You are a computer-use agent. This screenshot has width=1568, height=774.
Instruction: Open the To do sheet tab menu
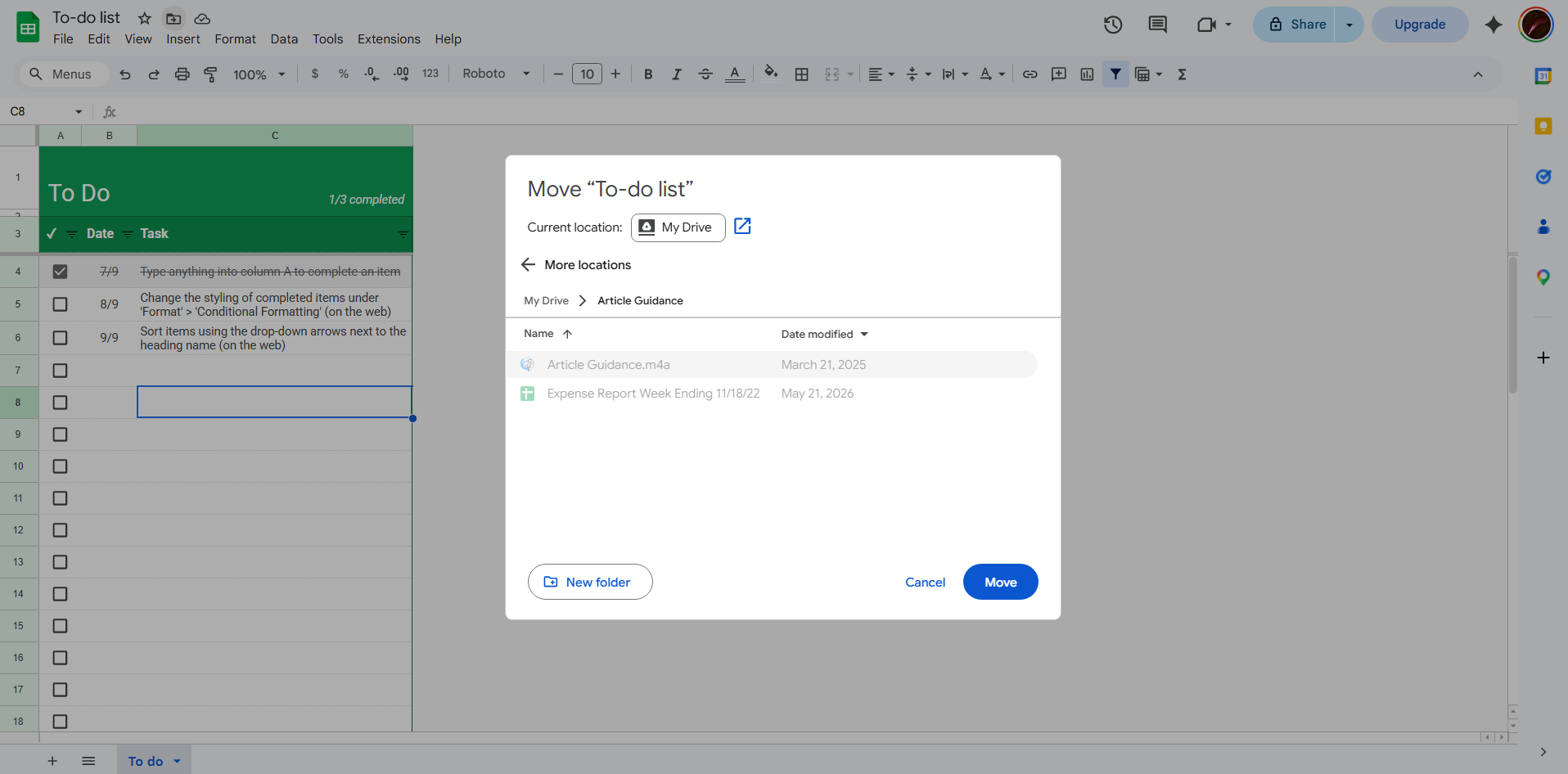pos(177,762)
